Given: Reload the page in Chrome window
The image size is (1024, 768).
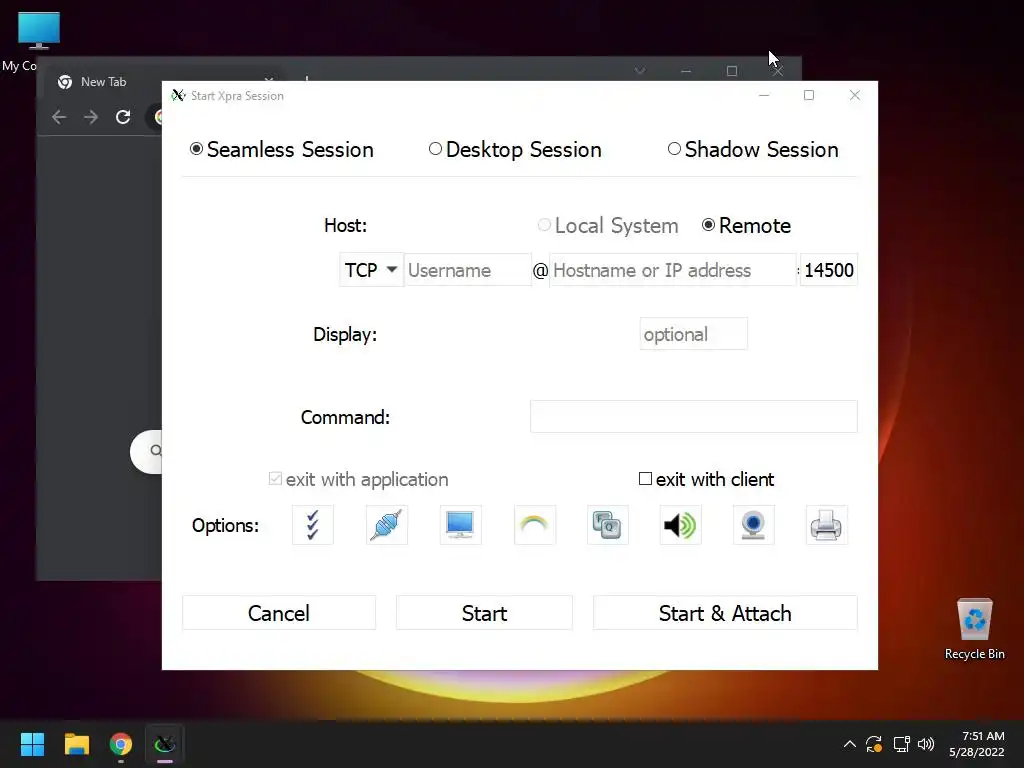Looking at the screenshot, I should pos(123,117).
